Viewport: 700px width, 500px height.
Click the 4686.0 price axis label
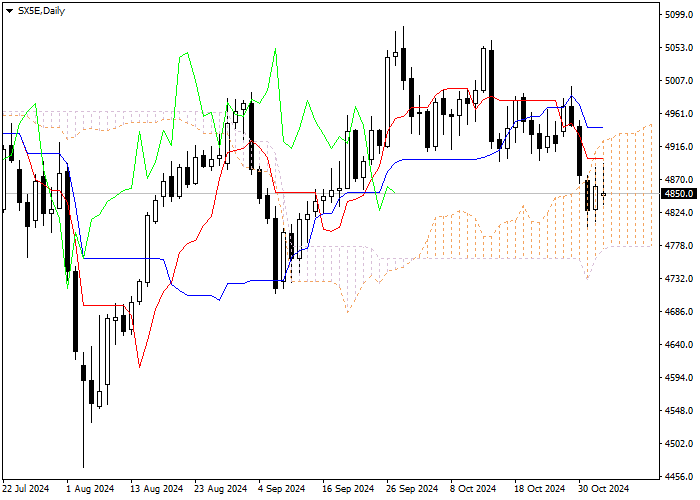679,312
